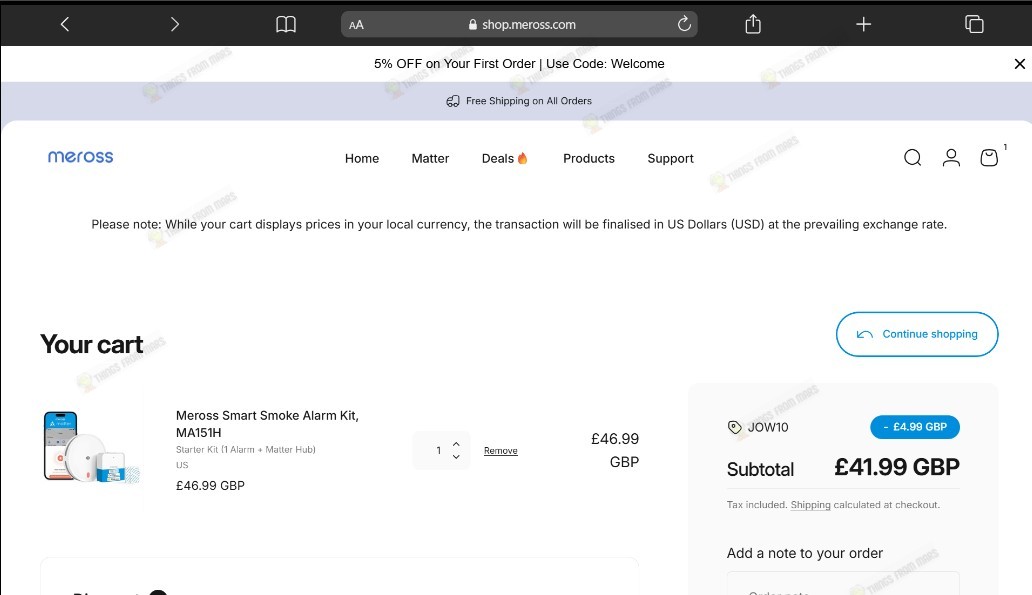Open the Safari bookmarks book icon

pos(286,24)
